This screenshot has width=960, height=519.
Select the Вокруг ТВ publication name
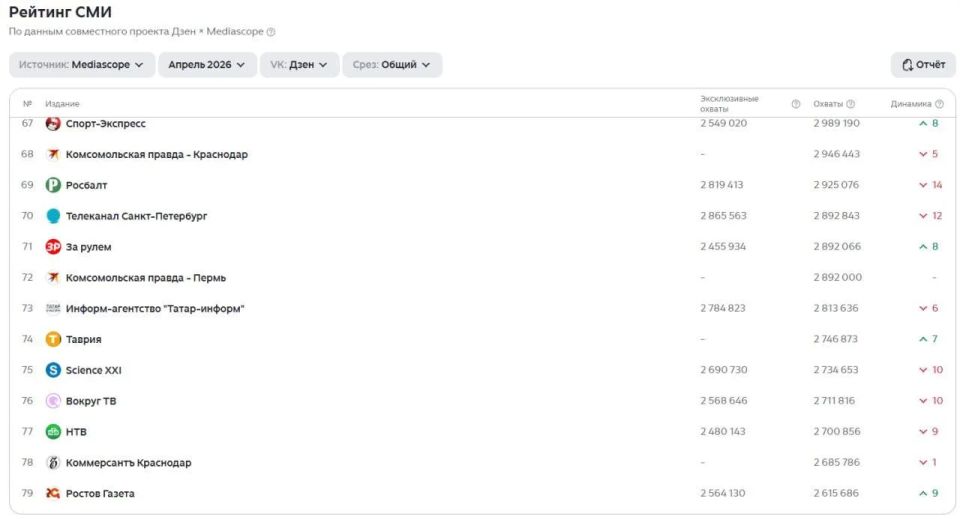click(x=91, y=401)
